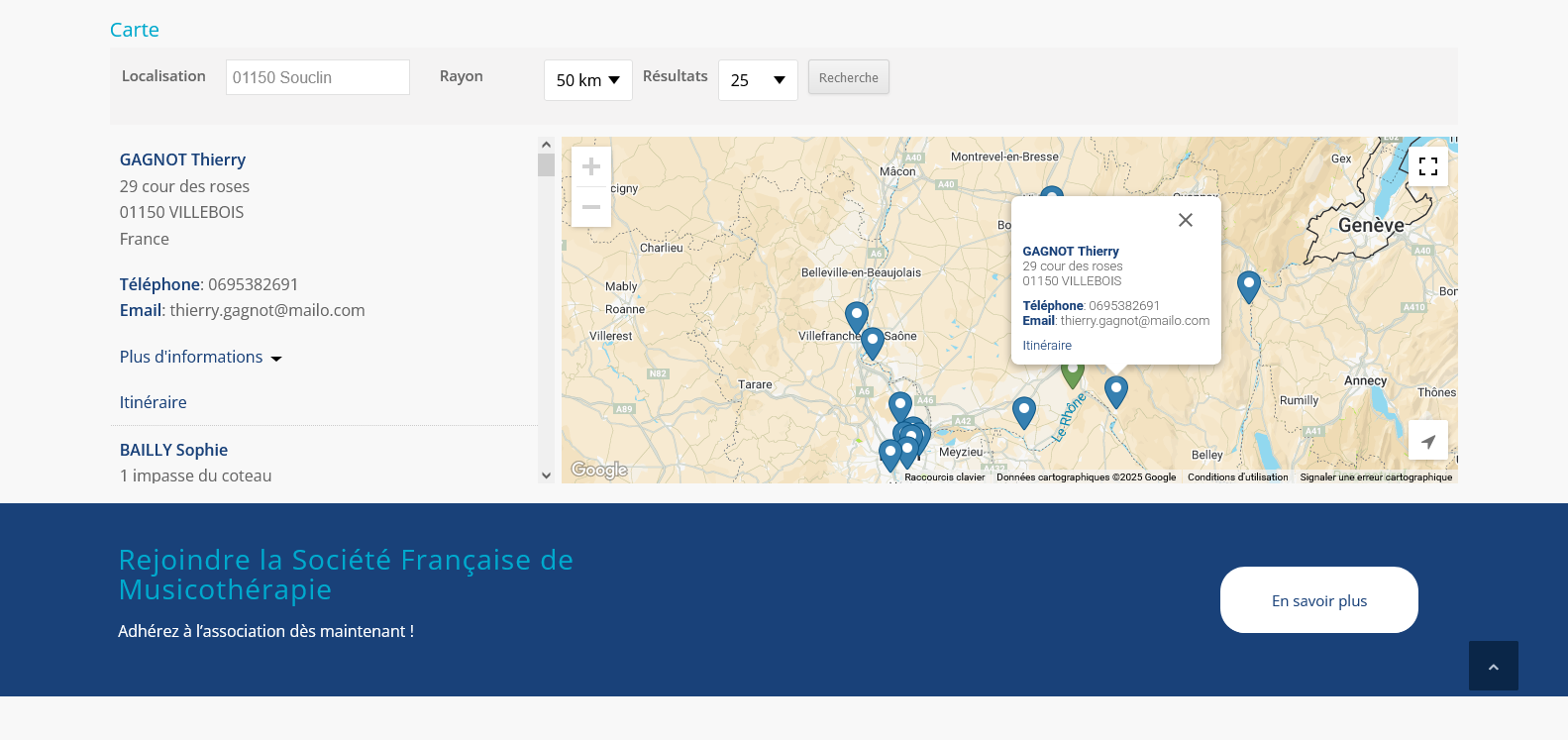Click Signaler une erreur cartographique
This screenshot has width=1568, height=740.
(1376, 477)
